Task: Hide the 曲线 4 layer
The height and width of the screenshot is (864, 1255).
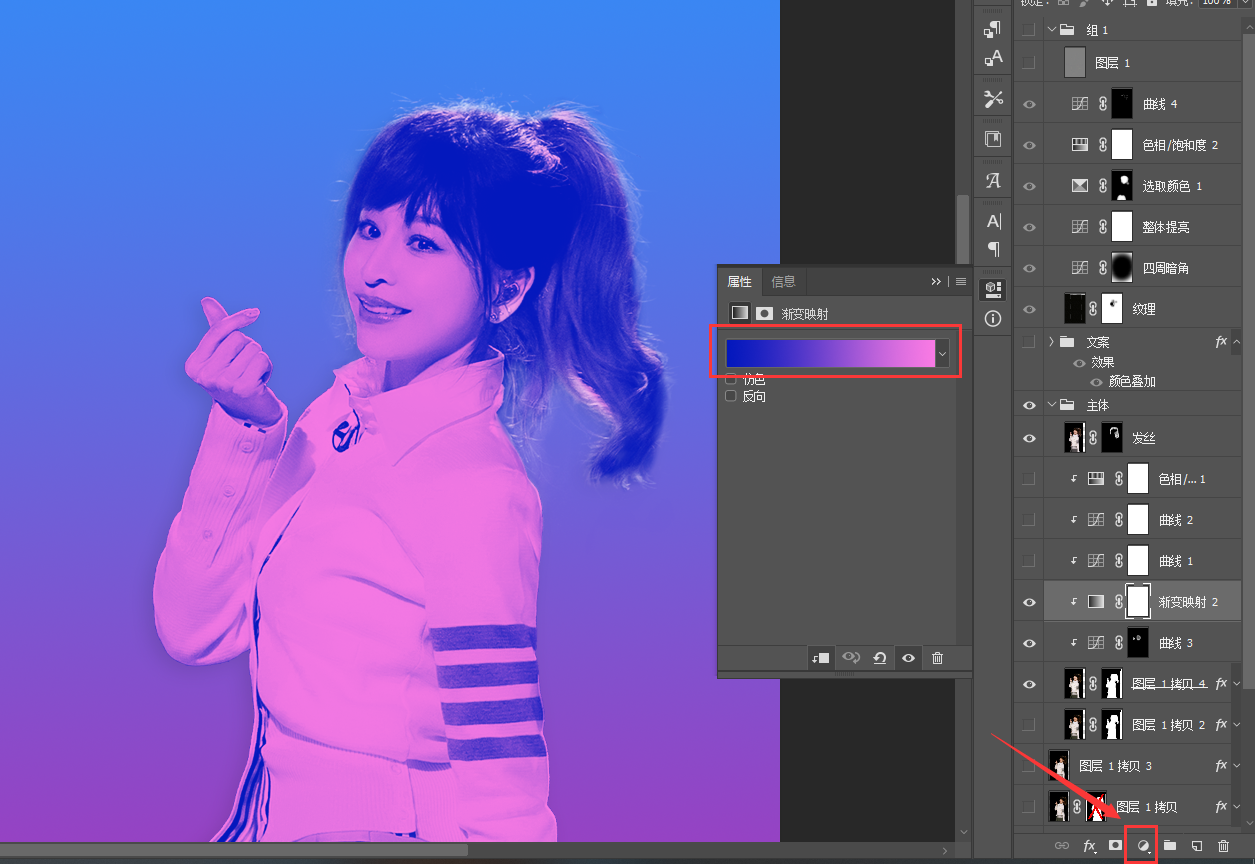Action: 1029,104
